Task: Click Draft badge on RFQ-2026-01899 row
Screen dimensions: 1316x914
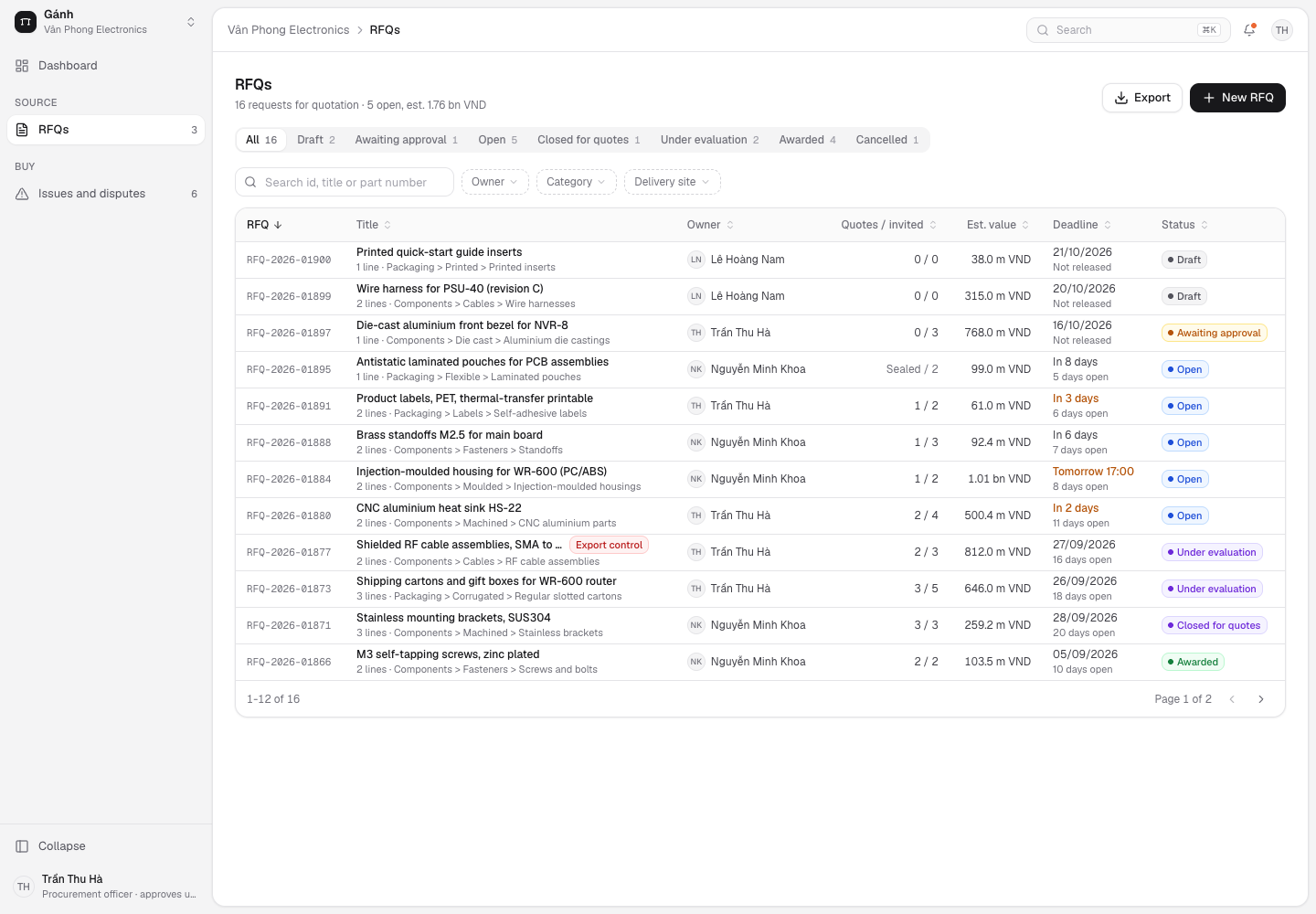Action: (x=1184, y=296)
